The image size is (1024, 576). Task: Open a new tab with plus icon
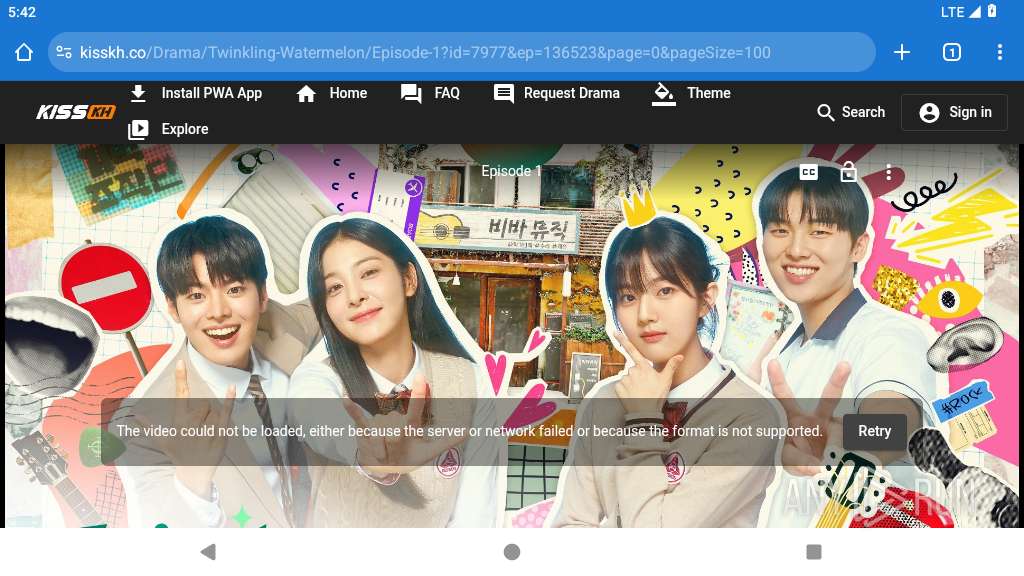tap(902, 52)
